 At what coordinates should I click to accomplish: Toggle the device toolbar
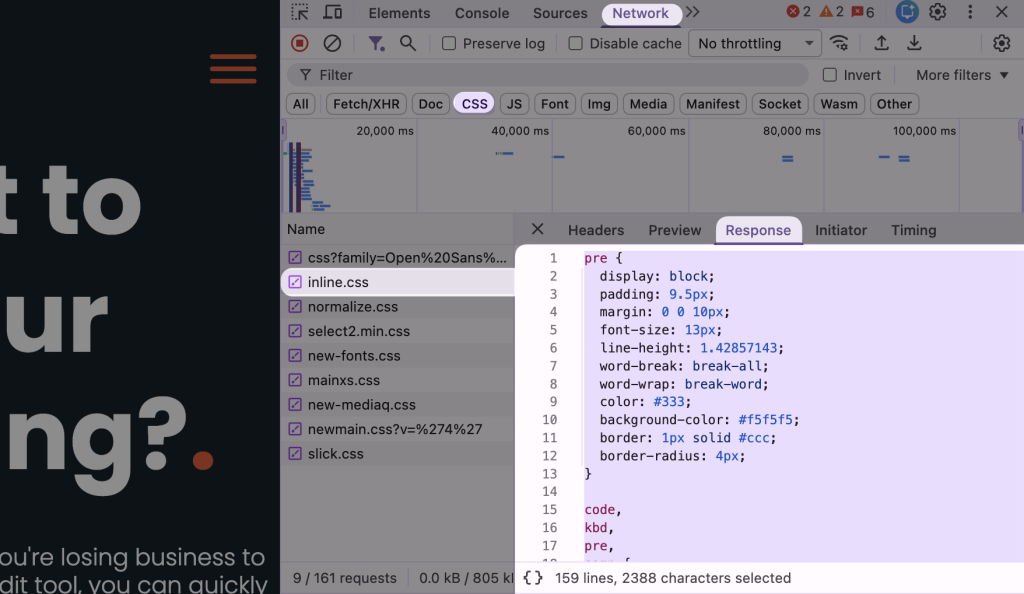click(x=333, y=13)
